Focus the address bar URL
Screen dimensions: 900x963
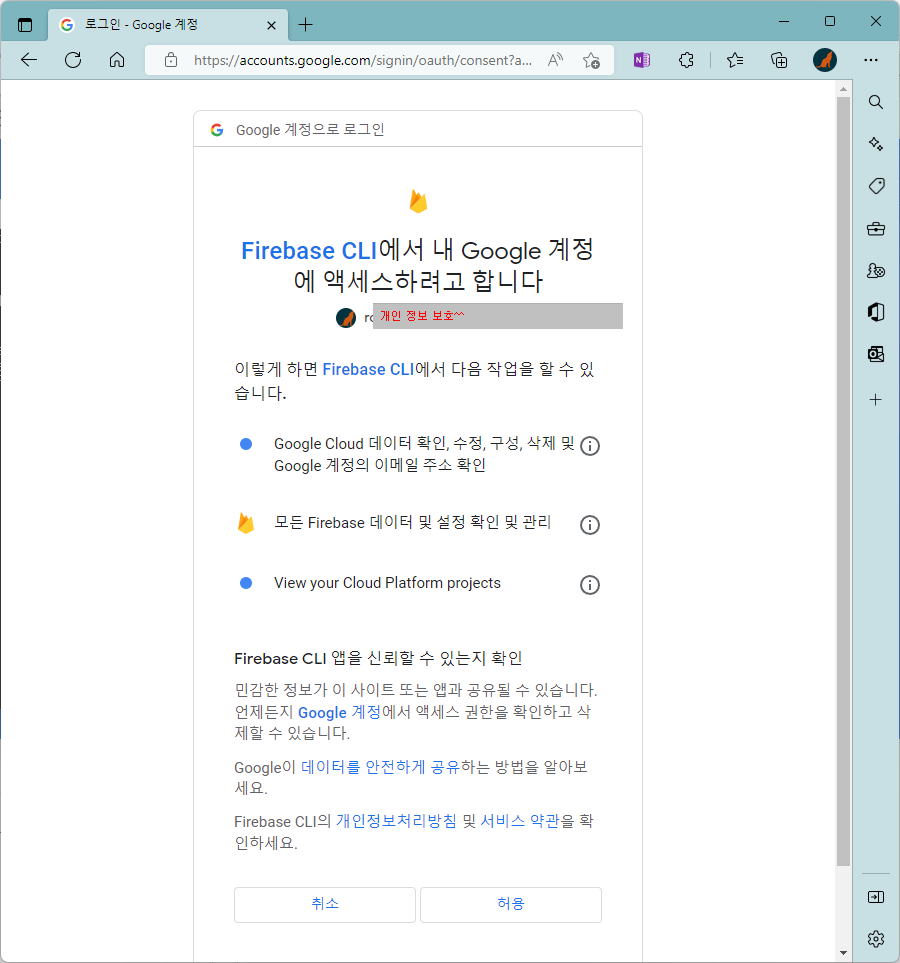(362, 60)
